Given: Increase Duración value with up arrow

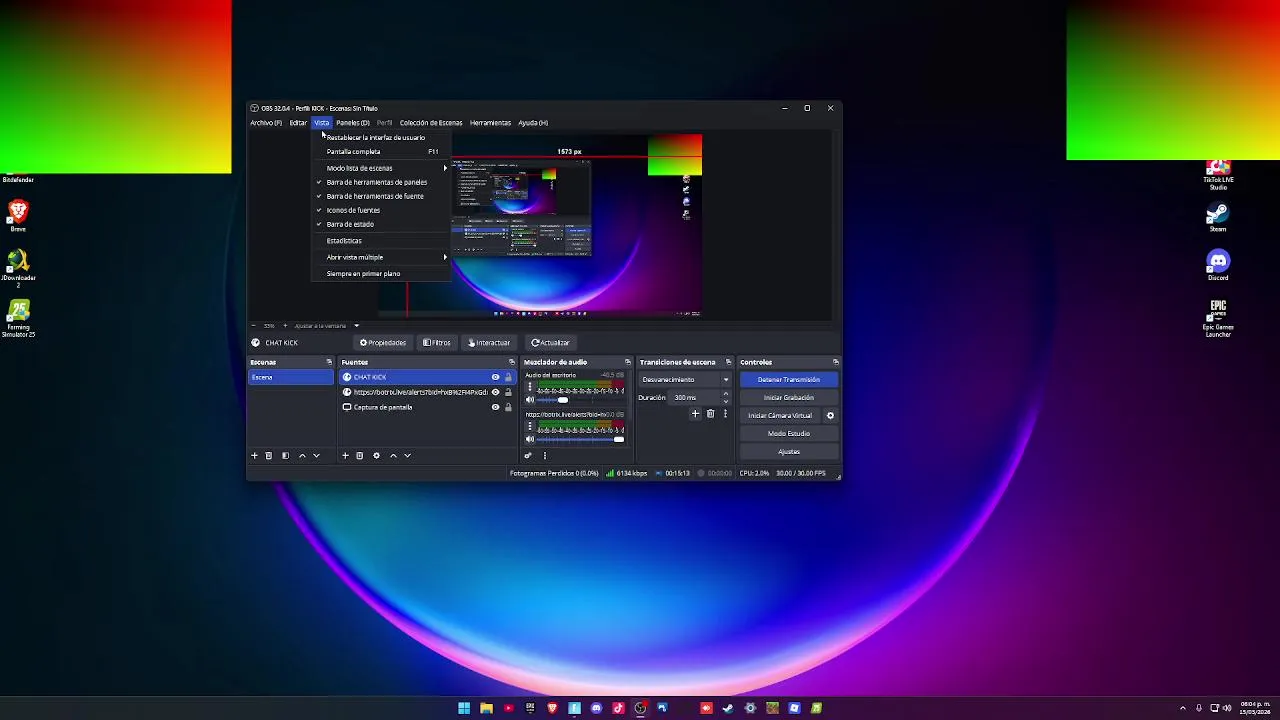Looking at the screenshot, I should click(726, 395).
